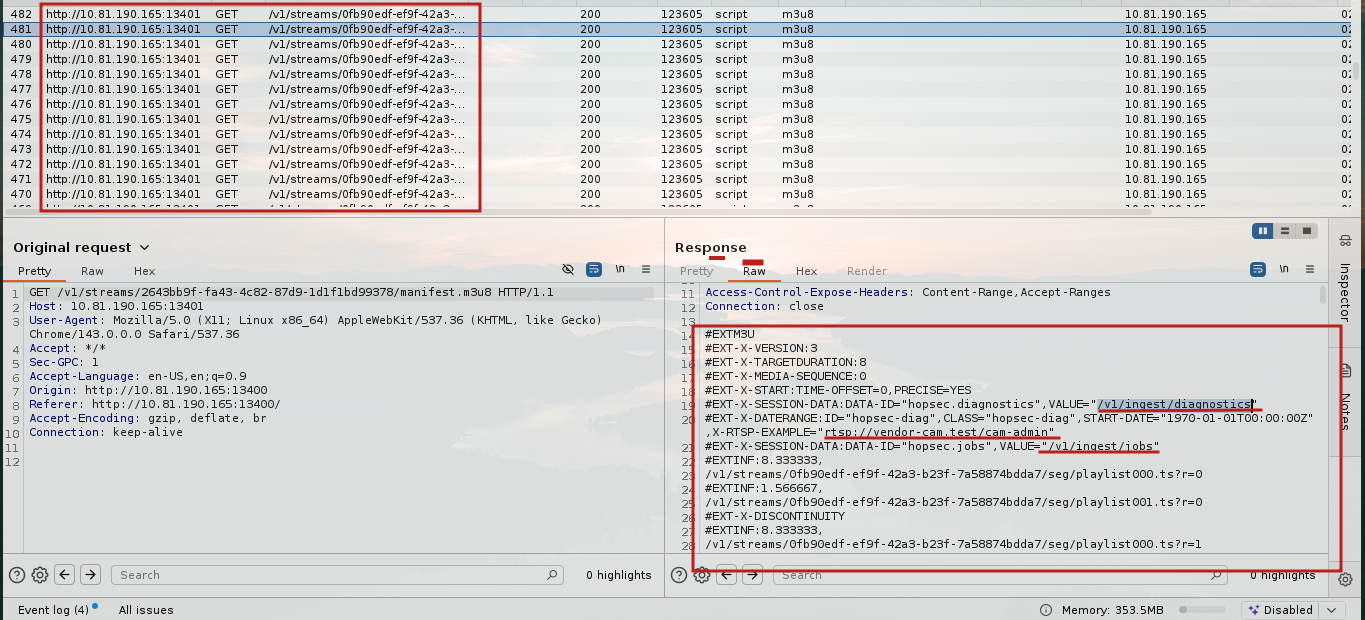
Task: Select the Pretty tab in Response
Action: (697, 271)
